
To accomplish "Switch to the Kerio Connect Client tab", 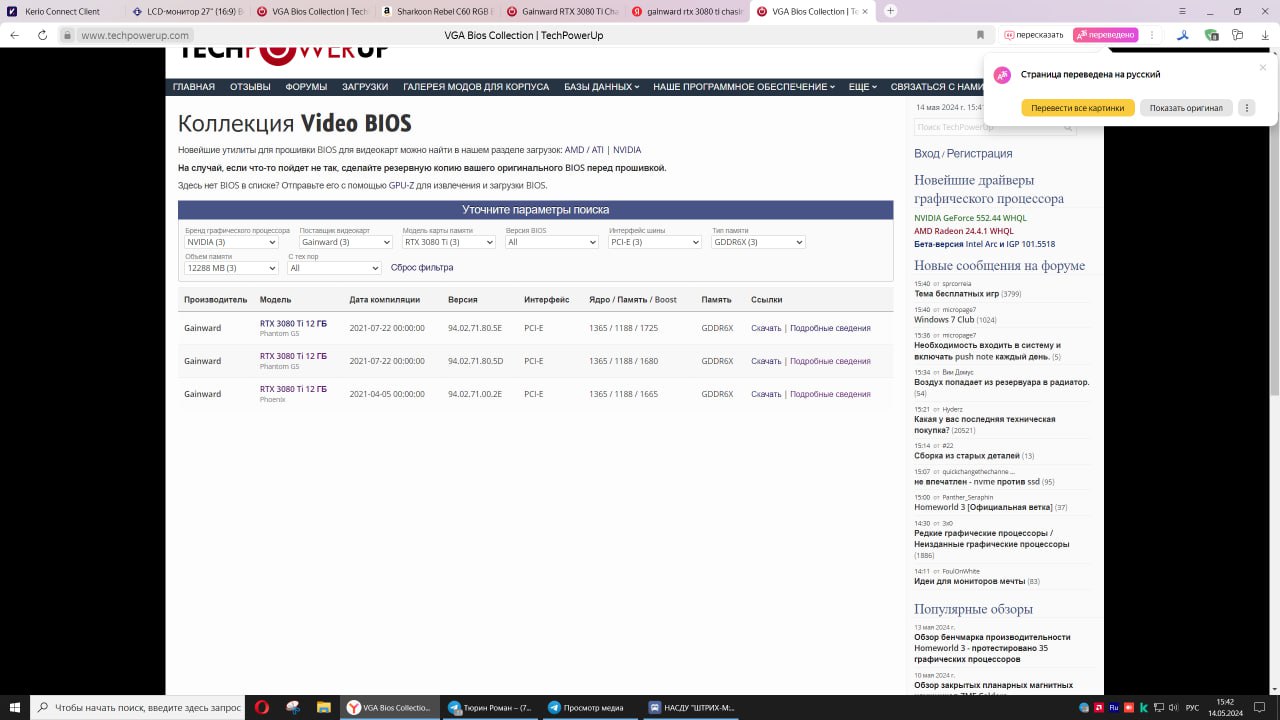I will click(62, 11).
